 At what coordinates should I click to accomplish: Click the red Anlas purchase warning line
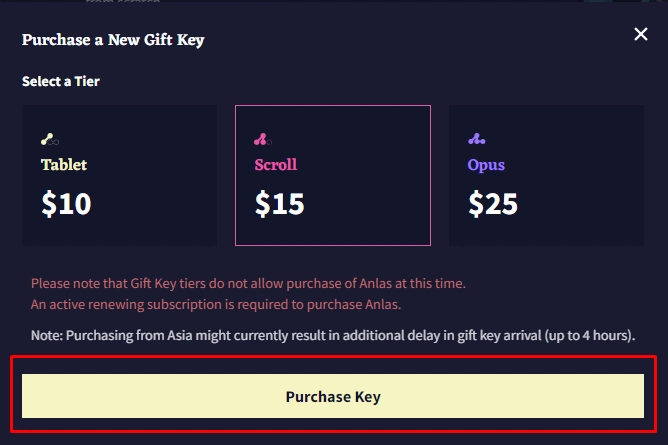pyautogui.click(x=248, y=284)
